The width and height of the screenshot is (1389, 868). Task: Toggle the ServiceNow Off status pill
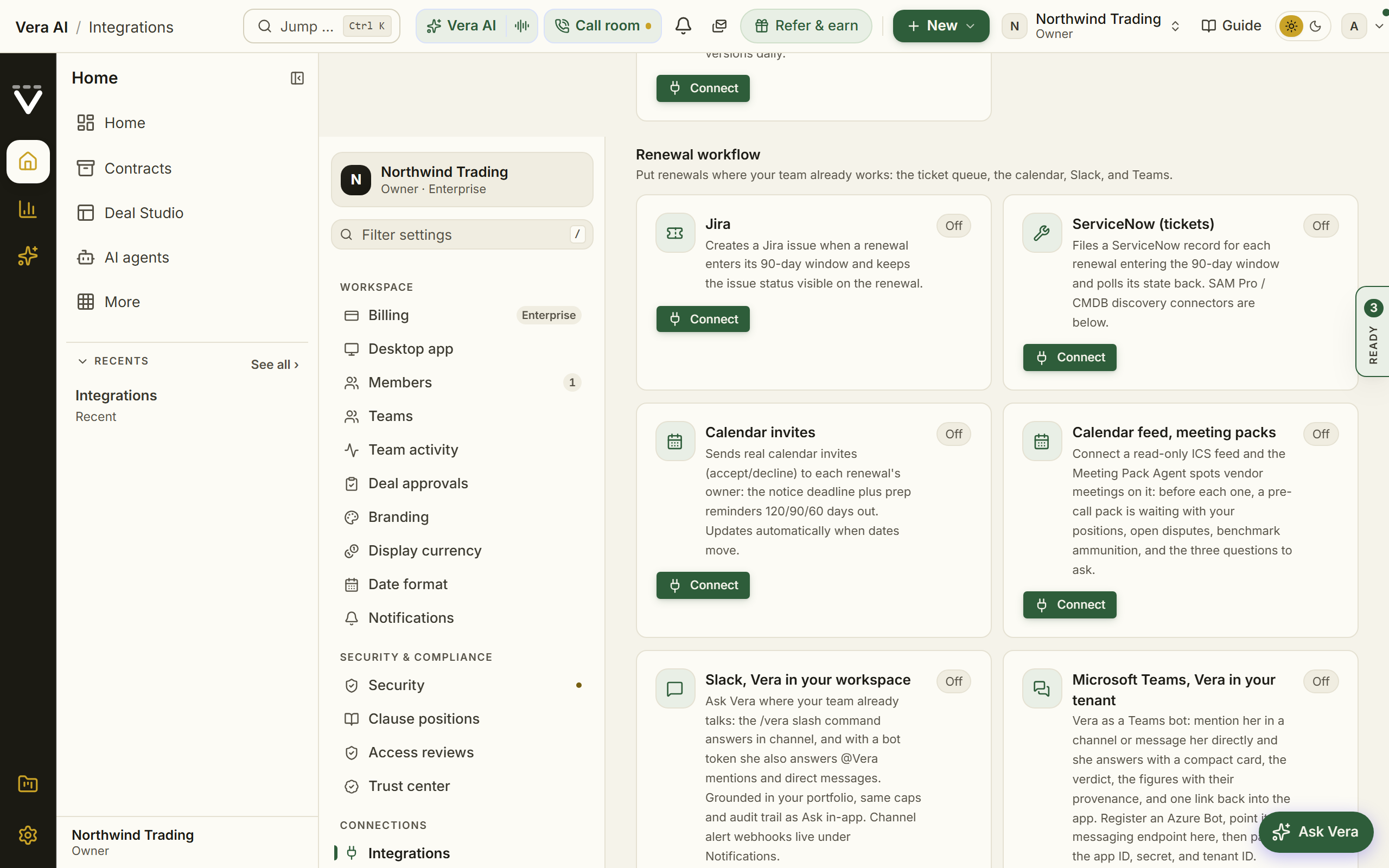[x=1320, y=226]
